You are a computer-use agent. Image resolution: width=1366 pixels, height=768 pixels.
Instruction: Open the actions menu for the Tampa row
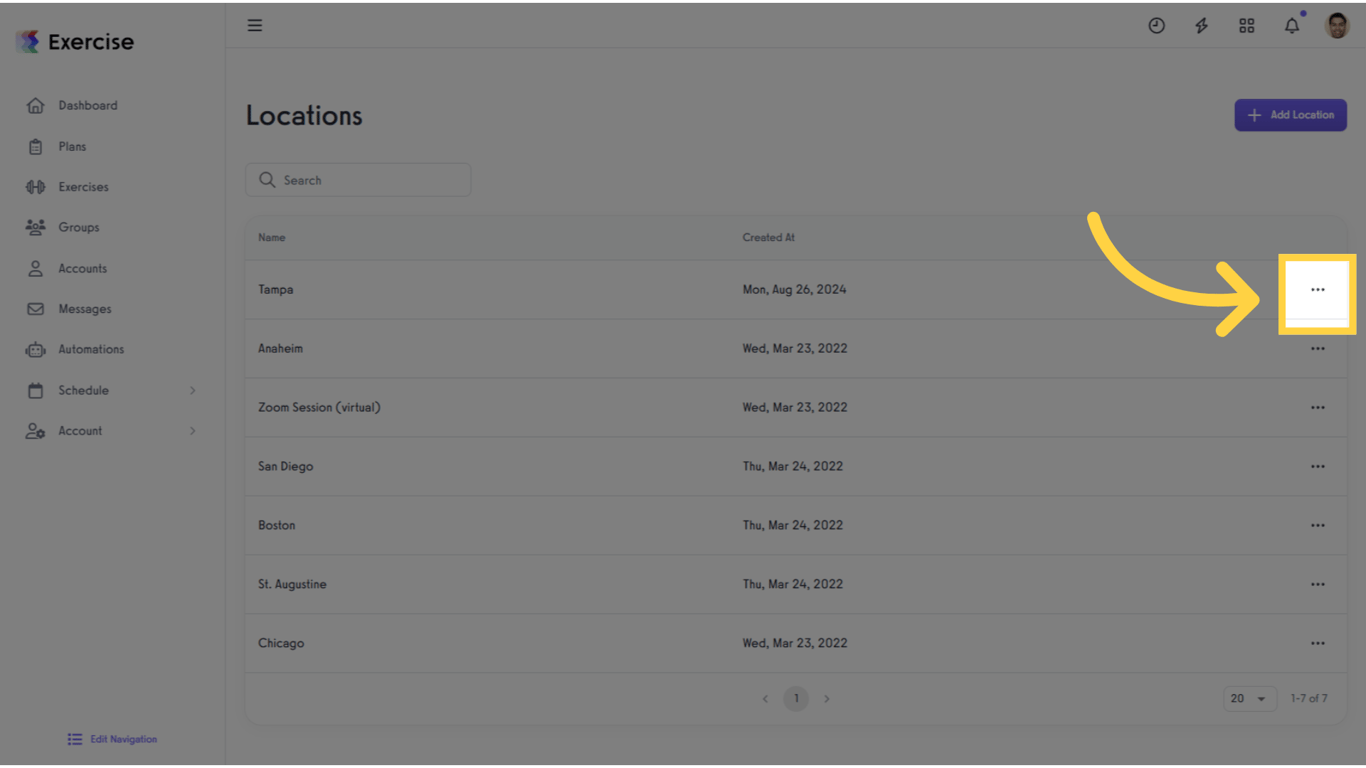point(1317,289)
